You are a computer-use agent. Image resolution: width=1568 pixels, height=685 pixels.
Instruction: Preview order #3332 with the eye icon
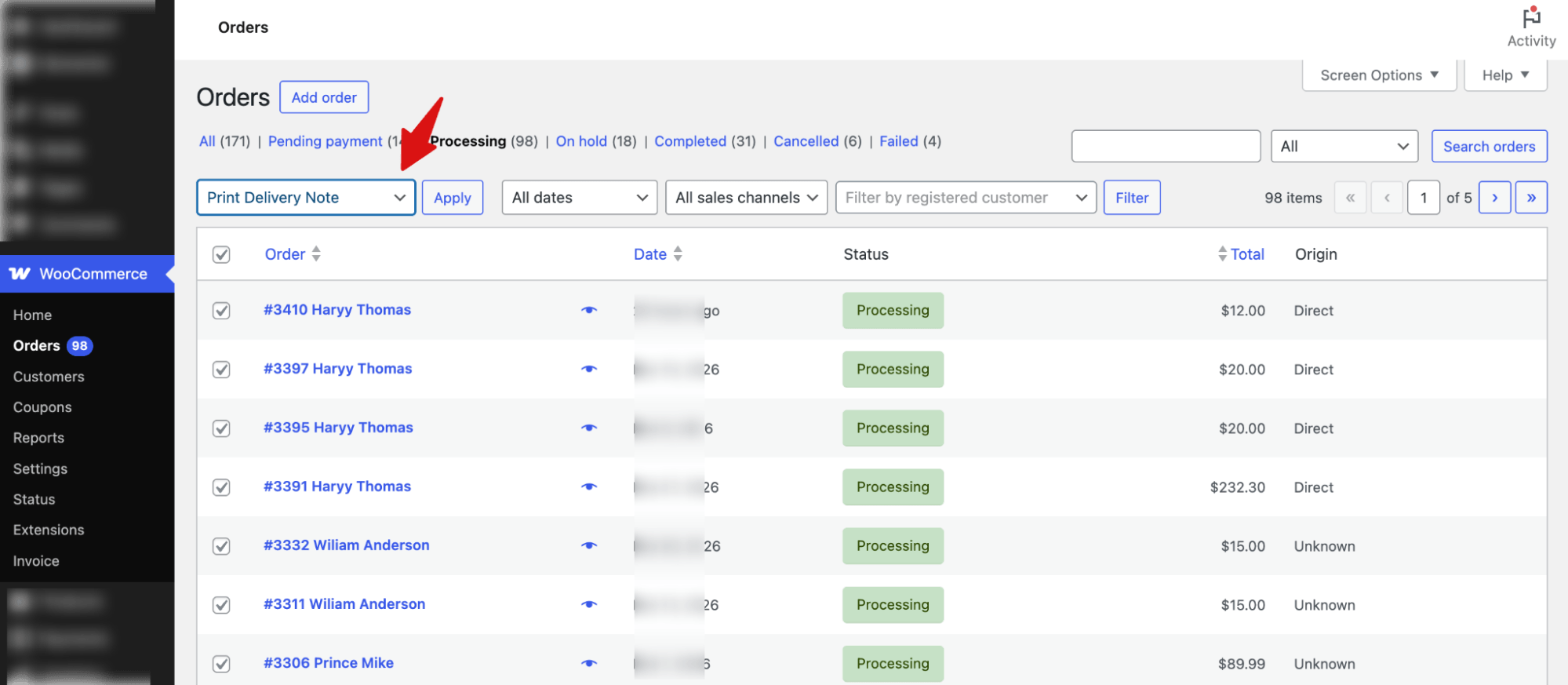pyautogui.click(x=589, y=545)
